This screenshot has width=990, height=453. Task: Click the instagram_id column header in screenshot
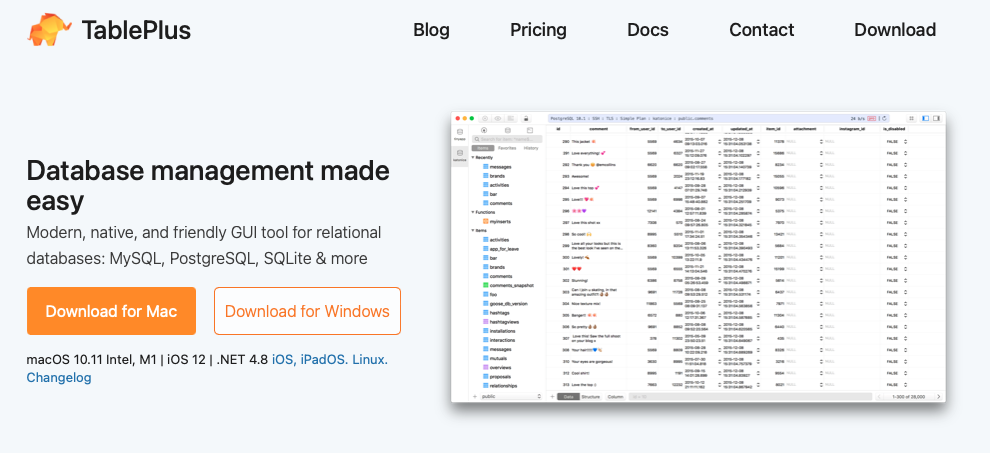852,129
